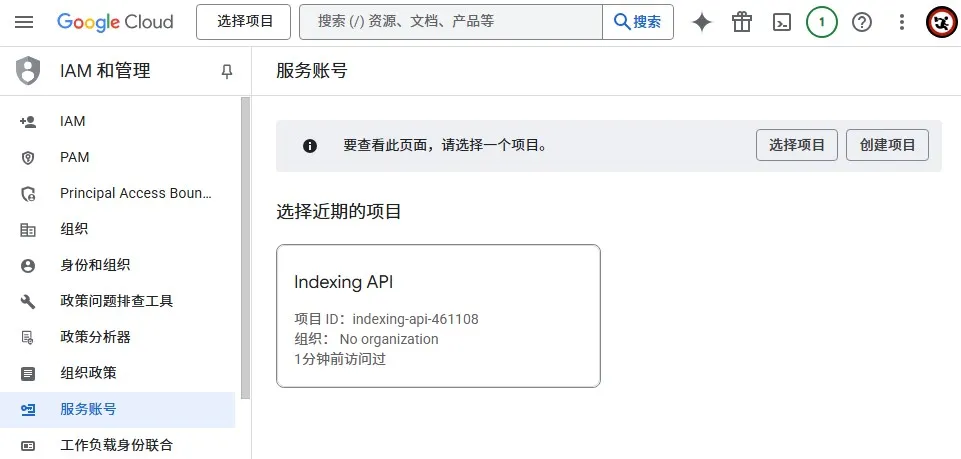
Task: Select 服务账号 in the sidebar
Action: (118, 409)
